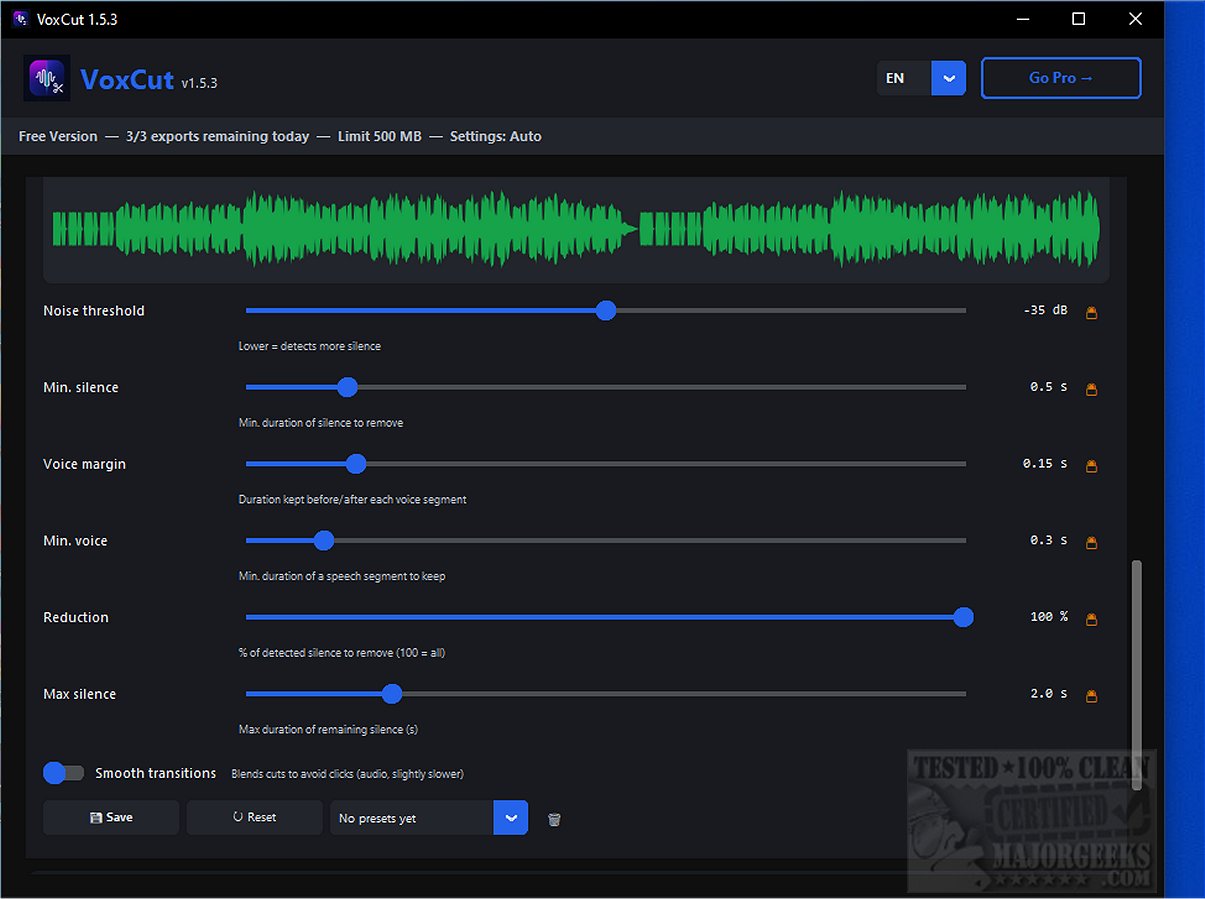Click the 2.0 s value

pos(1049,694)
